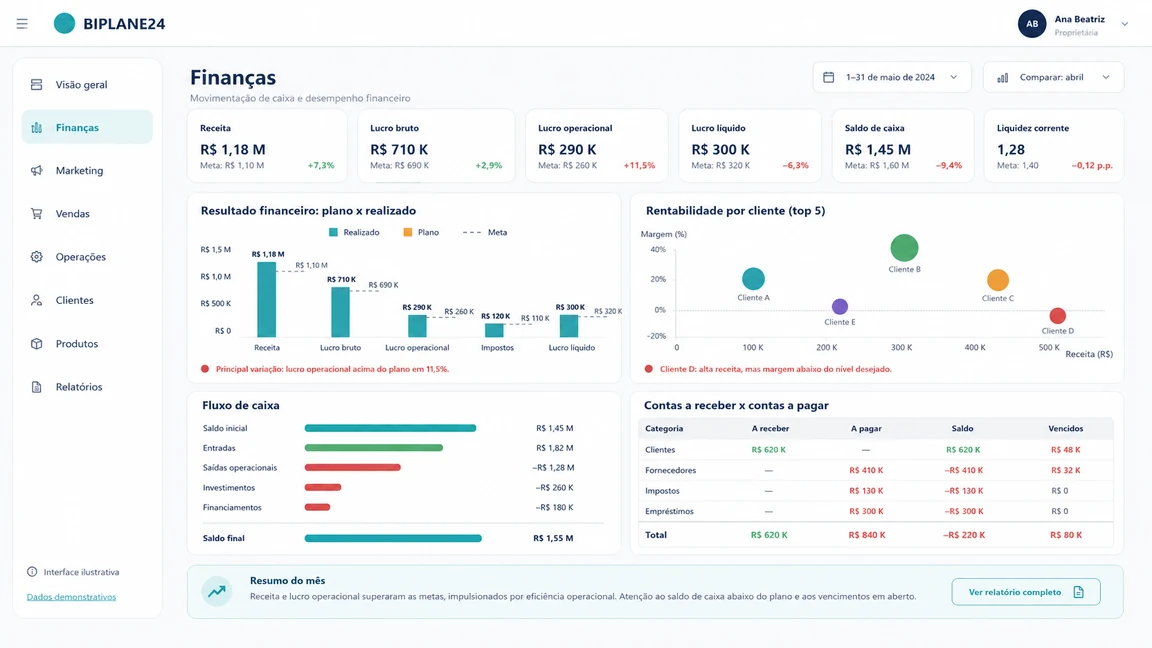1152x648 pixels.
Task: Click the Entradas green bar
Action: click(x=374, y=447)
